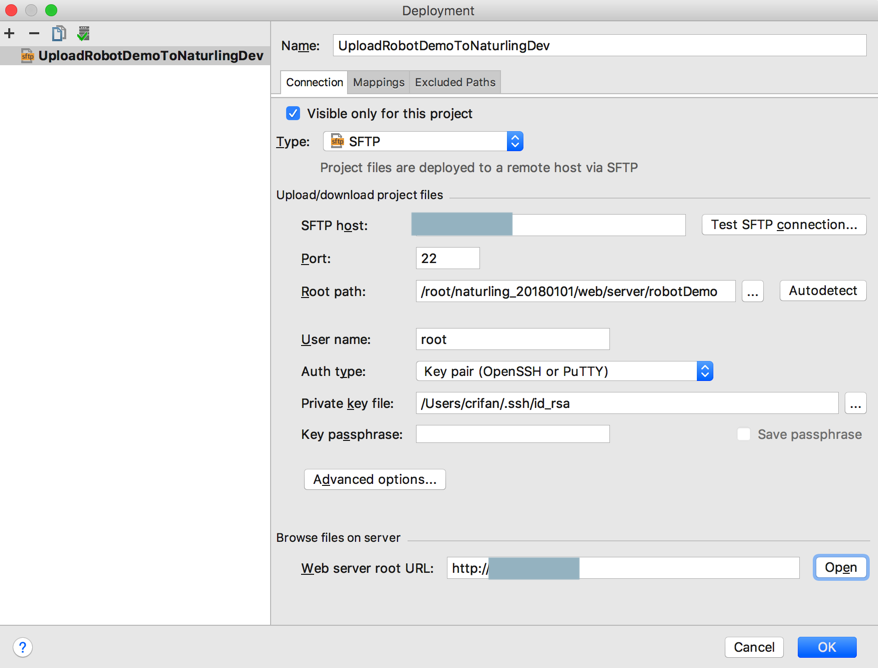The image size is (878, 668).
Task: Set server as default with checkmark icon
Action: (83, 34)
